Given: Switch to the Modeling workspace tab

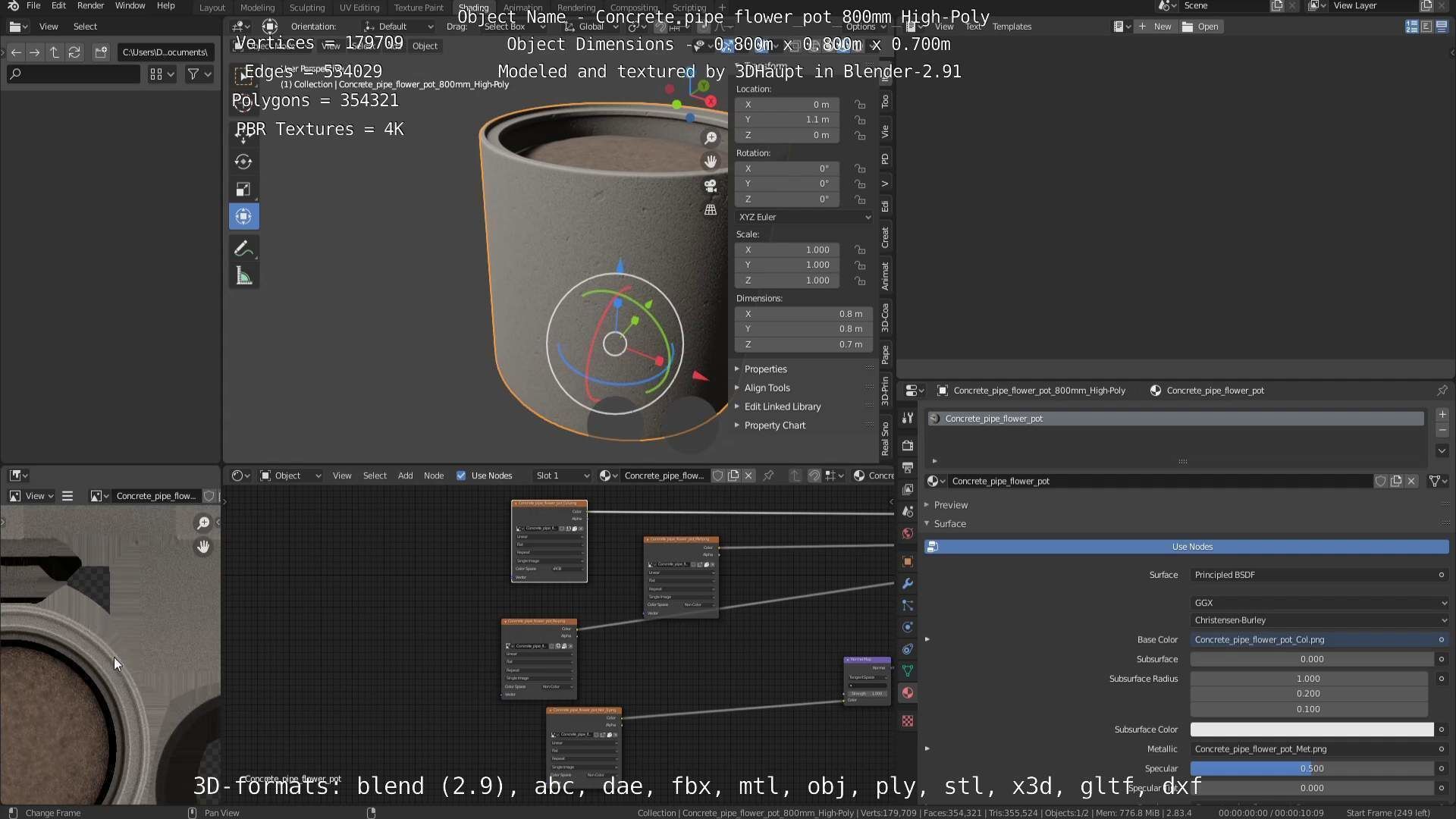Looking at the screenshot, I should (257, 8).
